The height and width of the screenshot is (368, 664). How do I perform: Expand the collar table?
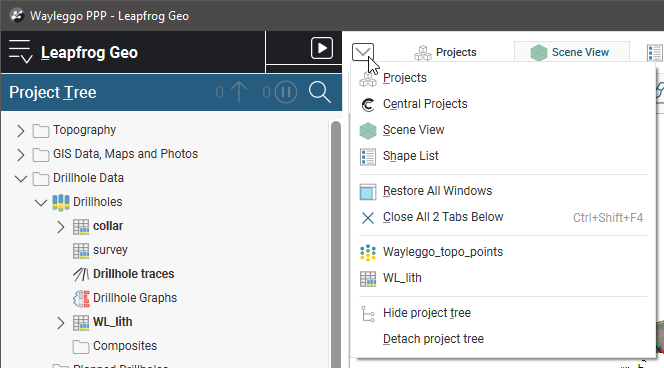(x=61, y=227)
